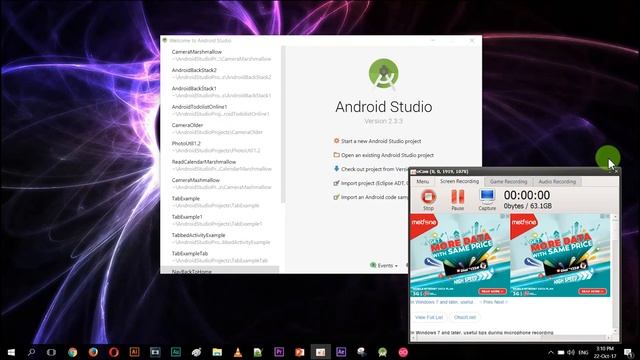
Task: Click the taskbar search icon
Action: [31, 352]
